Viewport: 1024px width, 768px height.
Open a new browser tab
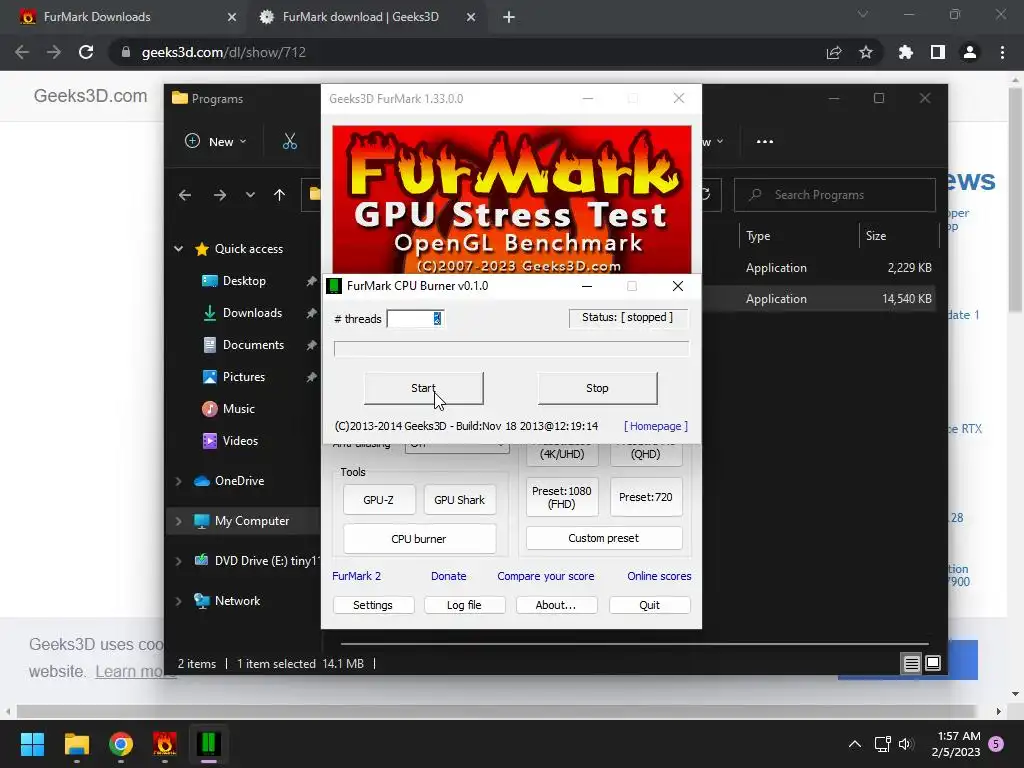click(x=509, y=17)
